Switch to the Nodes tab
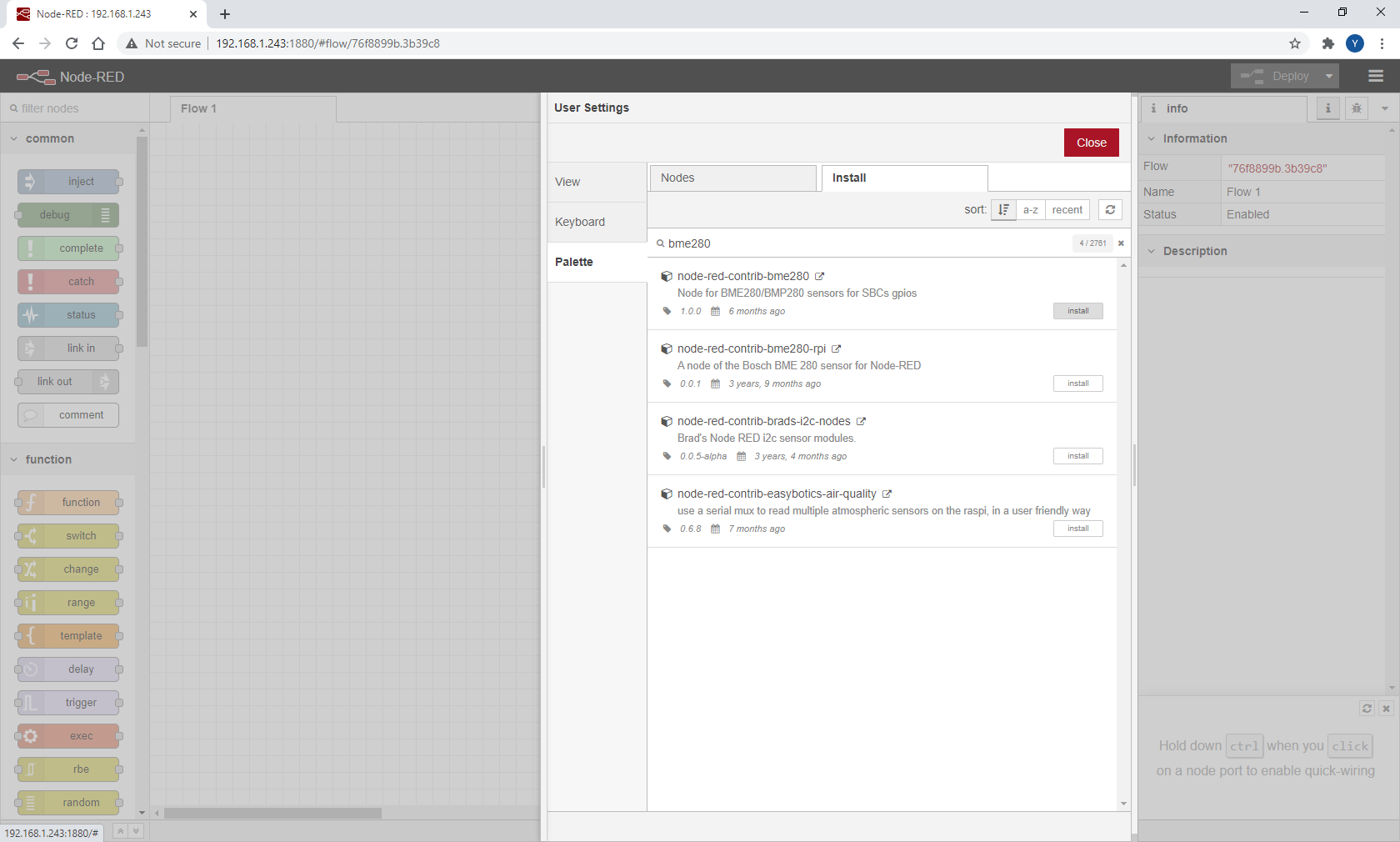 point(732,178)
